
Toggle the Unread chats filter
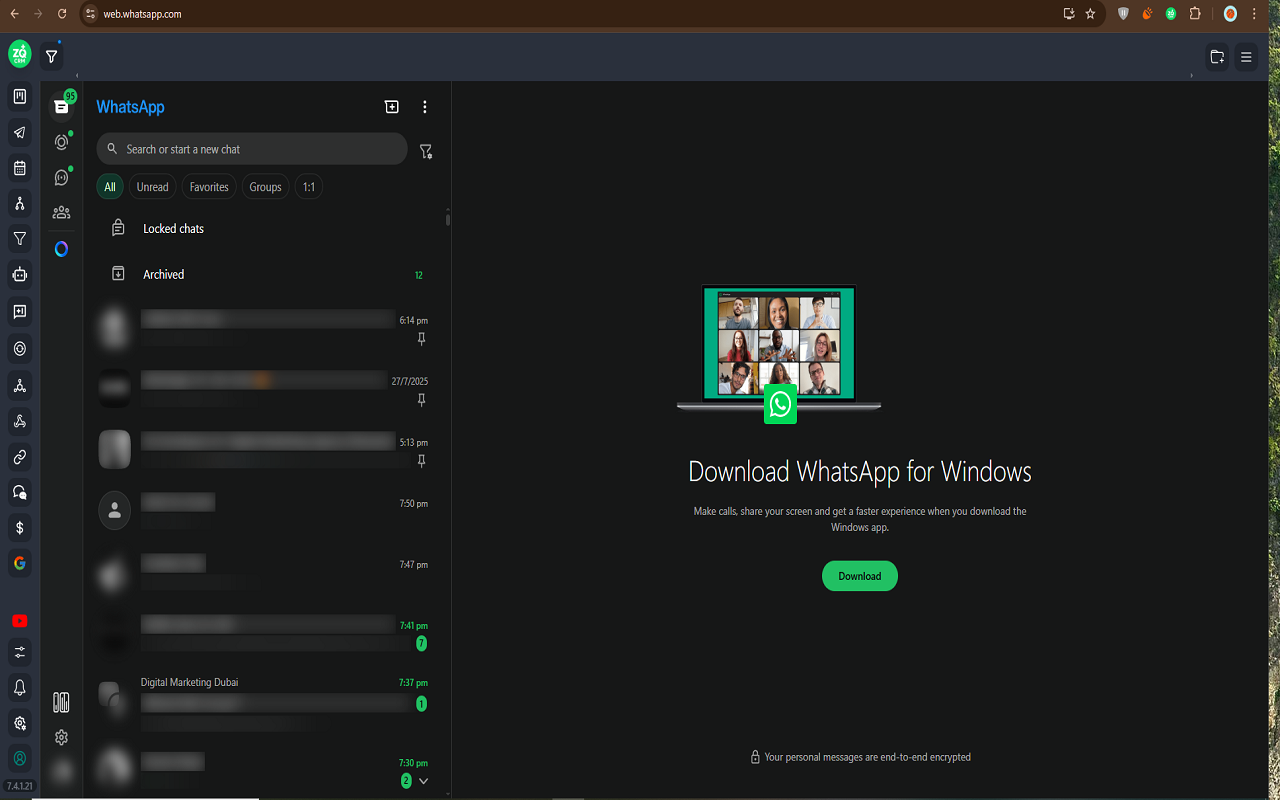pyautogui.click(x=152, y=186)
